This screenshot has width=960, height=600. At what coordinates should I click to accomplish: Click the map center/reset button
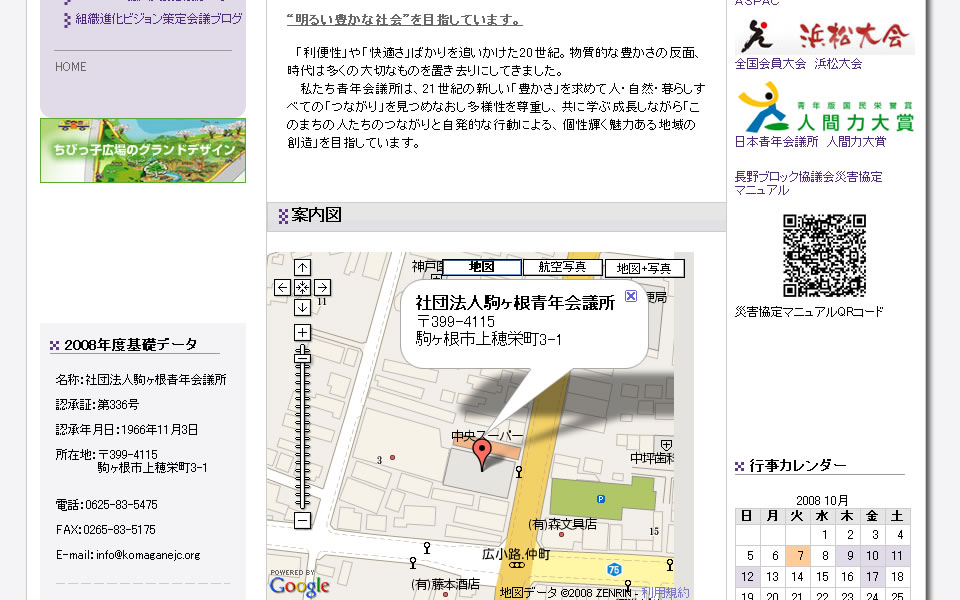pyautogui.click(x=302, y=287)
